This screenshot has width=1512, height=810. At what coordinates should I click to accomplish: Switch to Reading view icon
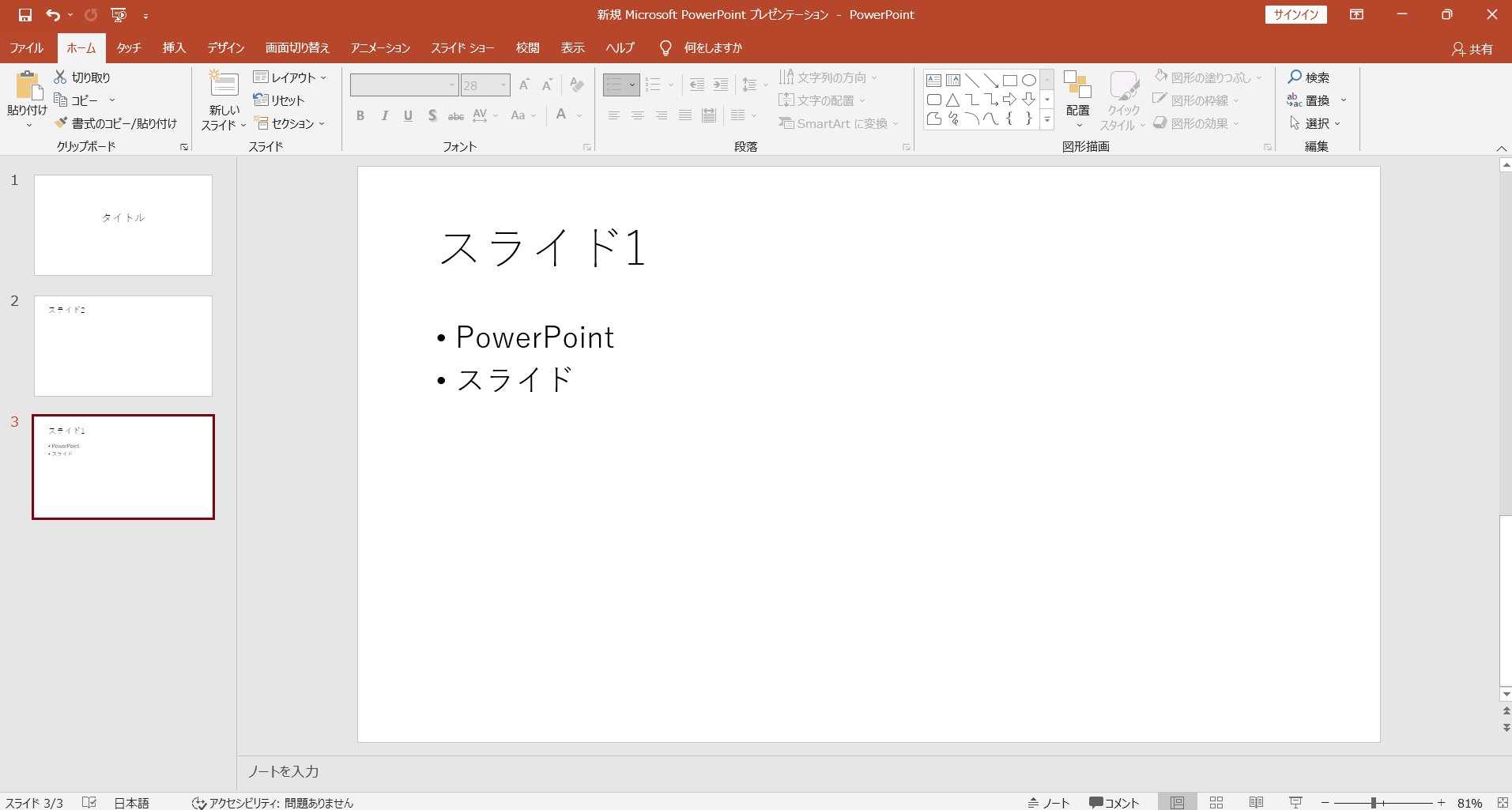[1256, 802]
